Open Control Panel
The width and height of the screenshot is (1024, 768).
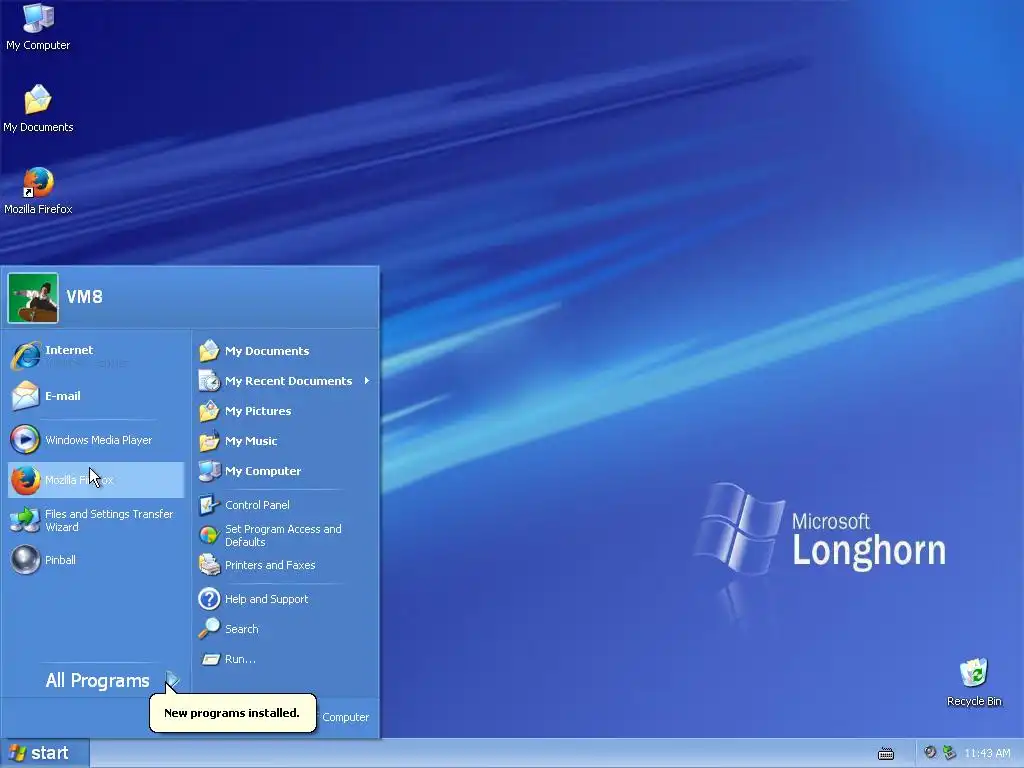(x=285, y=505)
